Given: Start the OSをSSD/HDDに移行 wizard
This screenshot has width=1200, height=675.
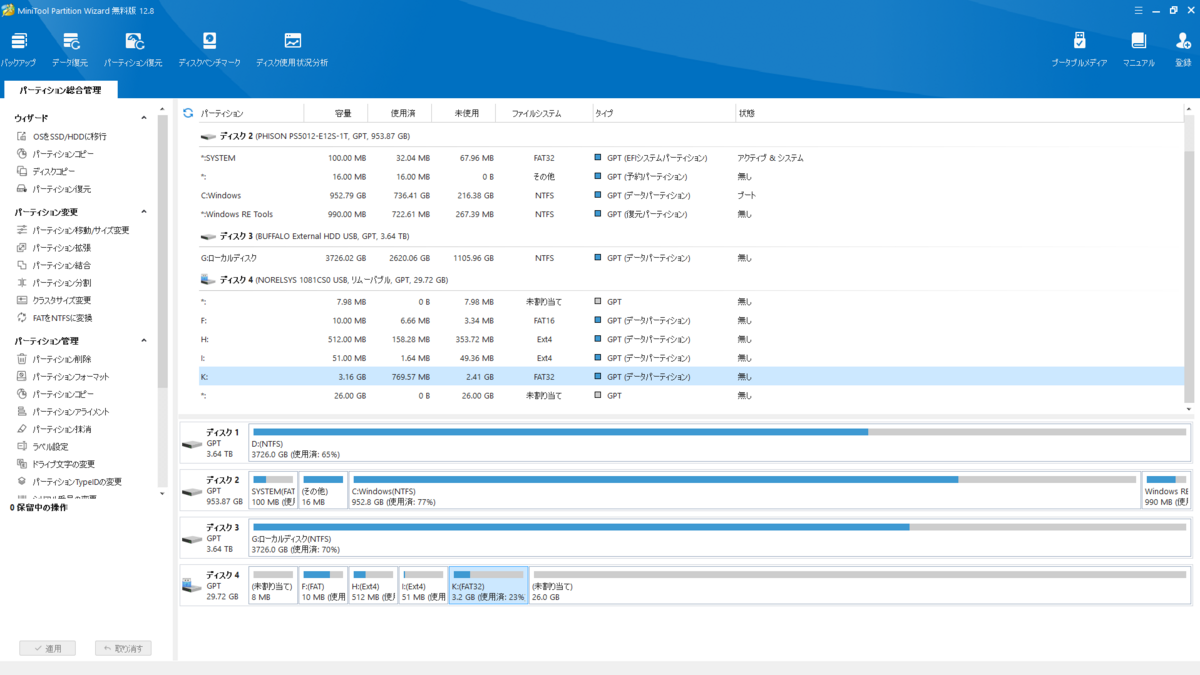Looking at the screenshot, I should 61,136.
